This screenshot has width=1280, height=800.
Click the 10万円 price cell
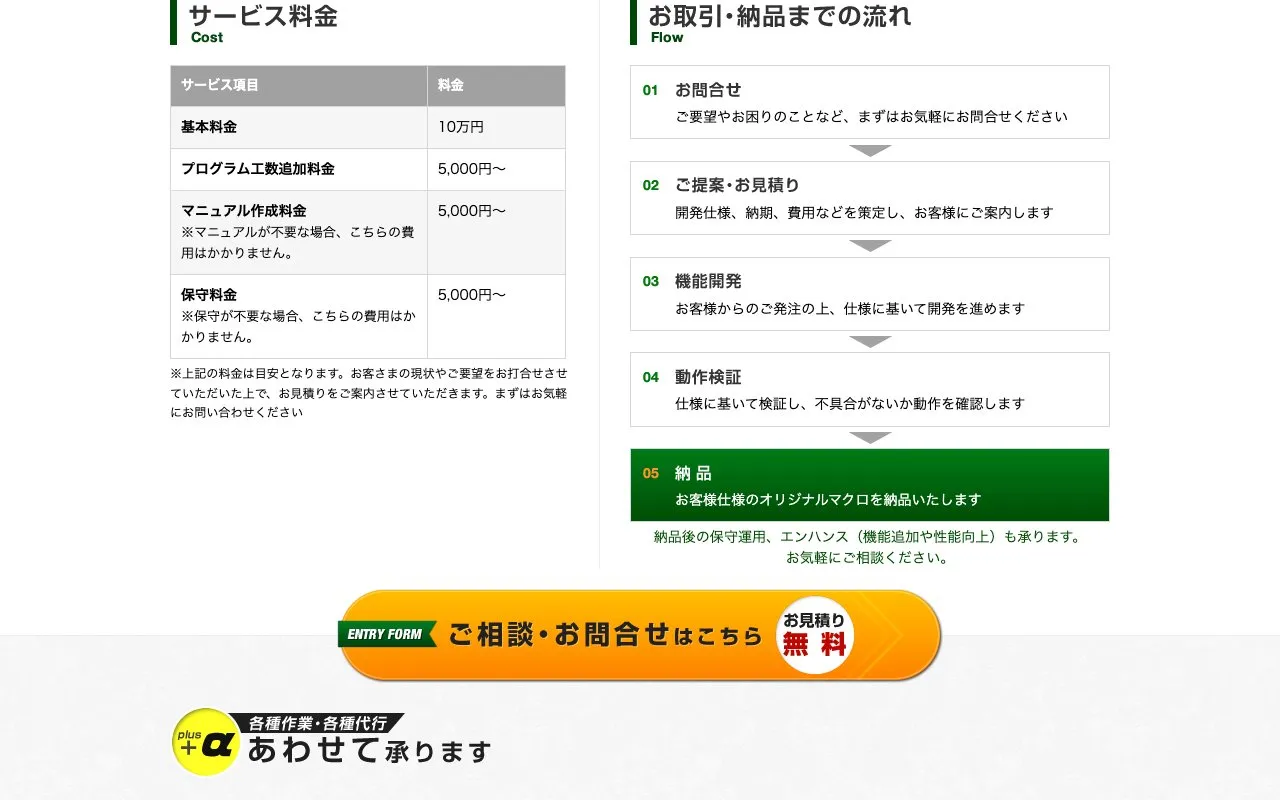pos(496,128)
